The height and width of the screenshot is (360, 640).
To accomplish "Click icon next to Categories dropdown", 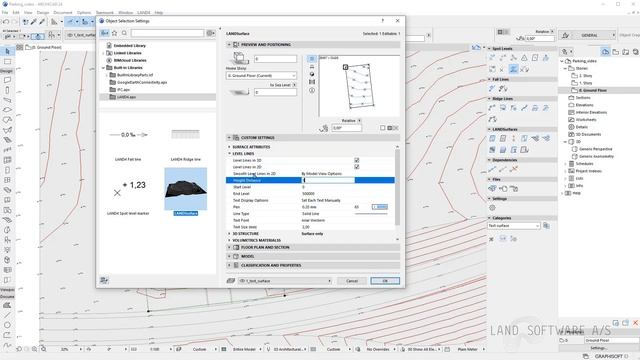I will coord(546,226).
